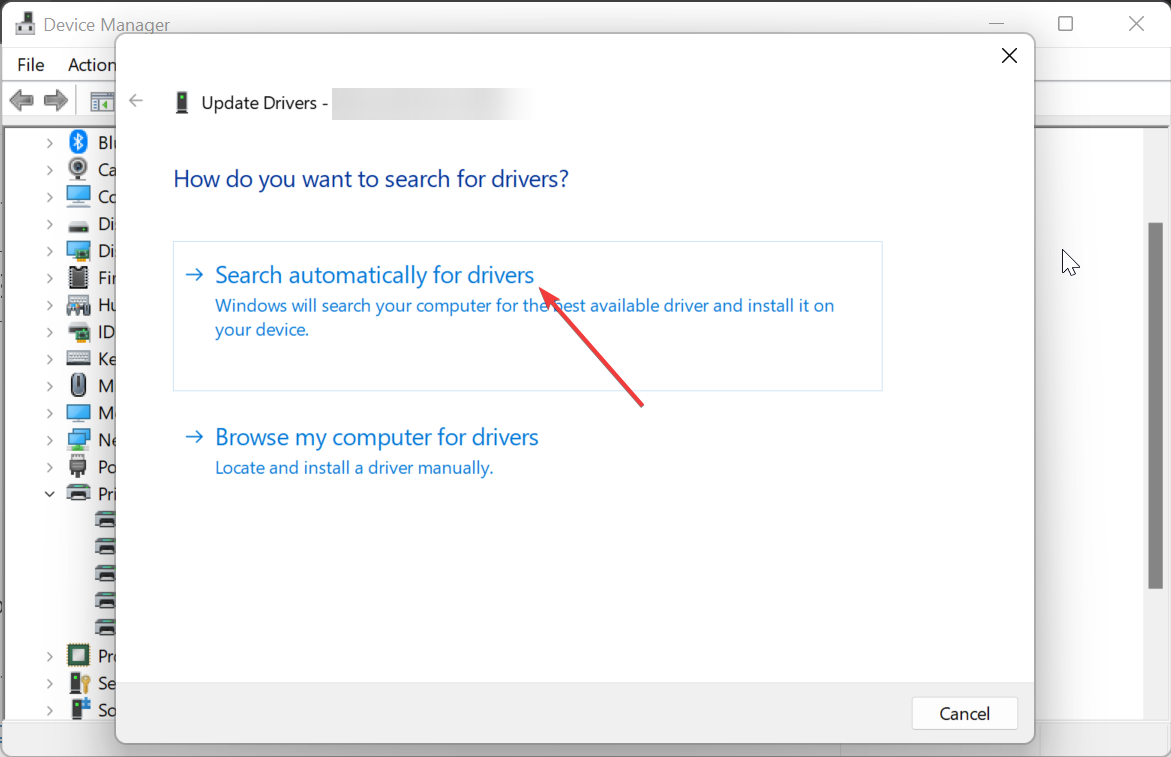Viewport: 1171px width, 757px height.
Task: Open the File menu
Action: coord(31,65)
